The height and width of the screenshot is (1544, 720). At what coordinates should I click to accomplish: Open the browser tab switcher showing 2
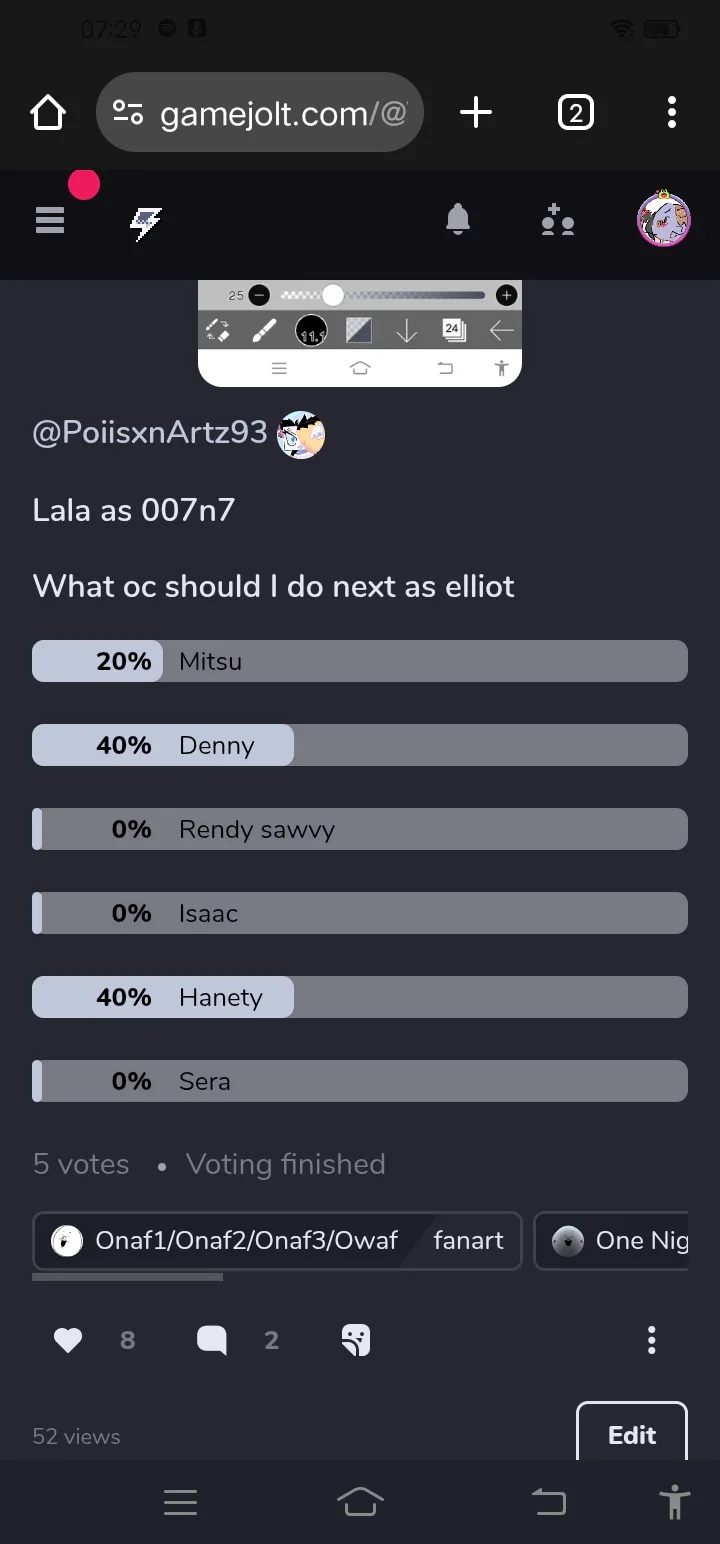pyautogui.click(x=575, y=112)
